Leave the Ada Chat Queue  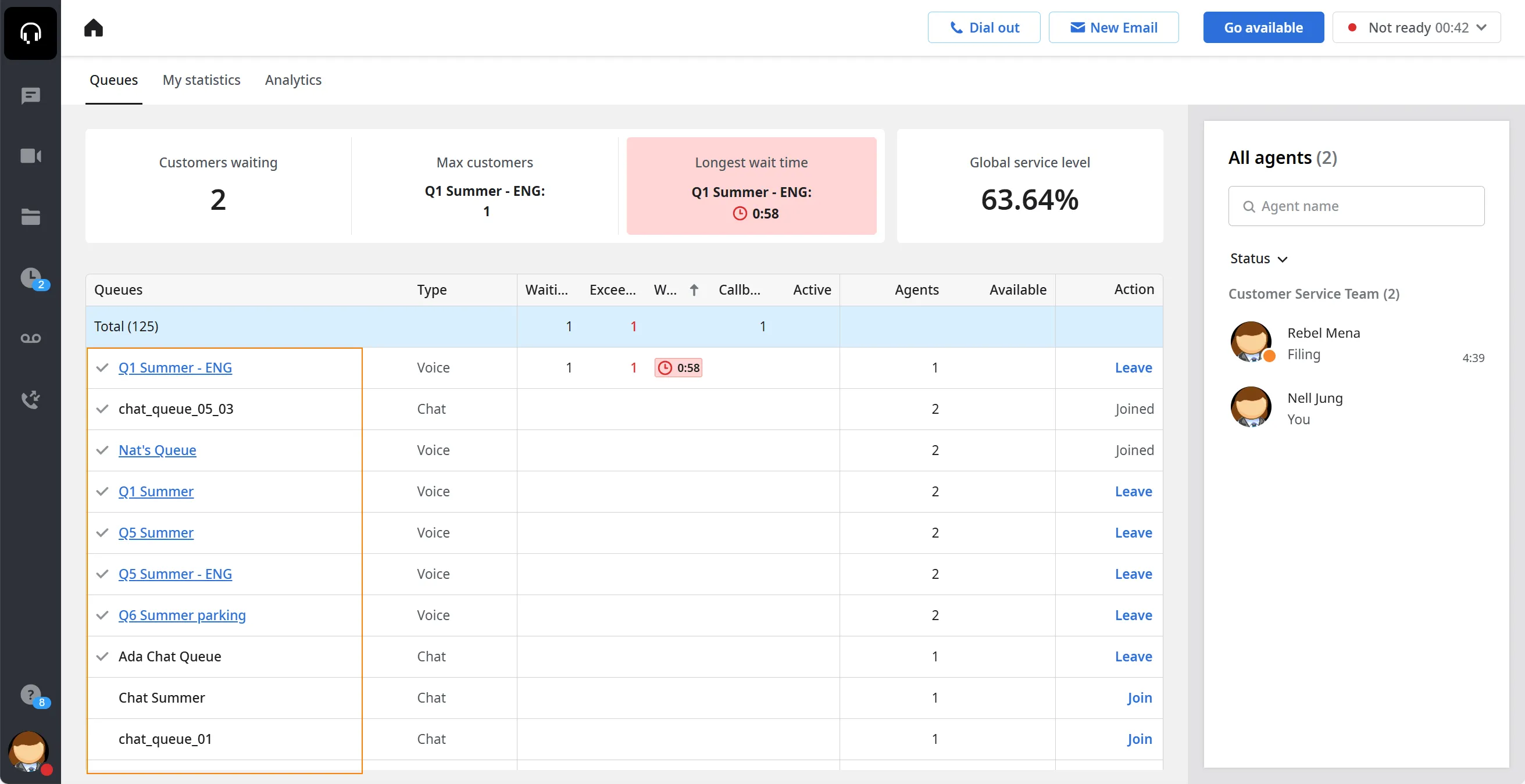[1133, 657]
